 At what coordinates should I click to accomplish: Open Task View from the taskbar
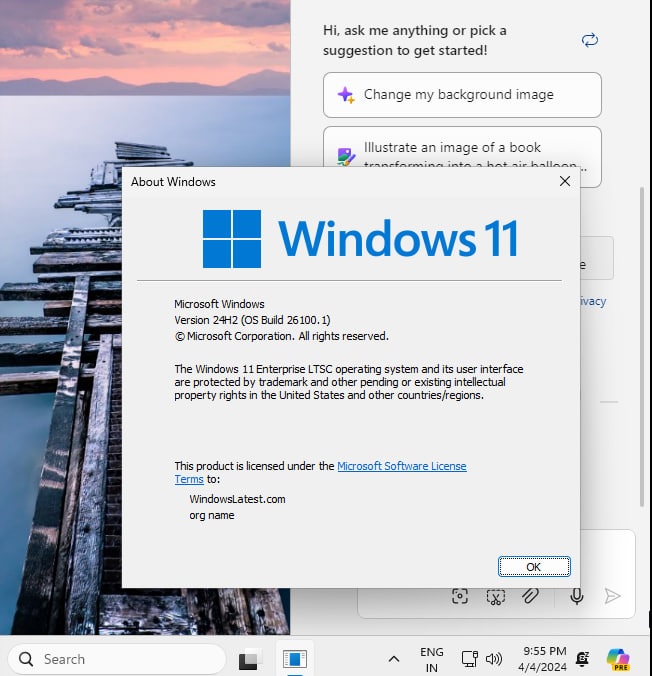pyautogui.click(x=249, y=660)
